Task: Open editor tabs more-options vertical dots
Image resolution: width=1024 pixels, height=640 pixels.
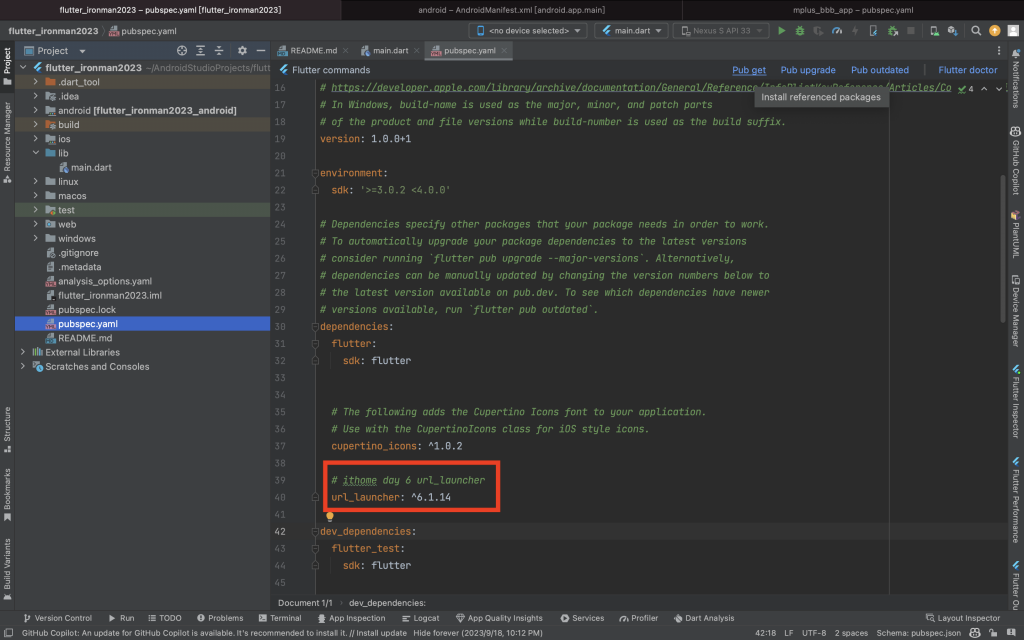Action: (x=999, y=50)
